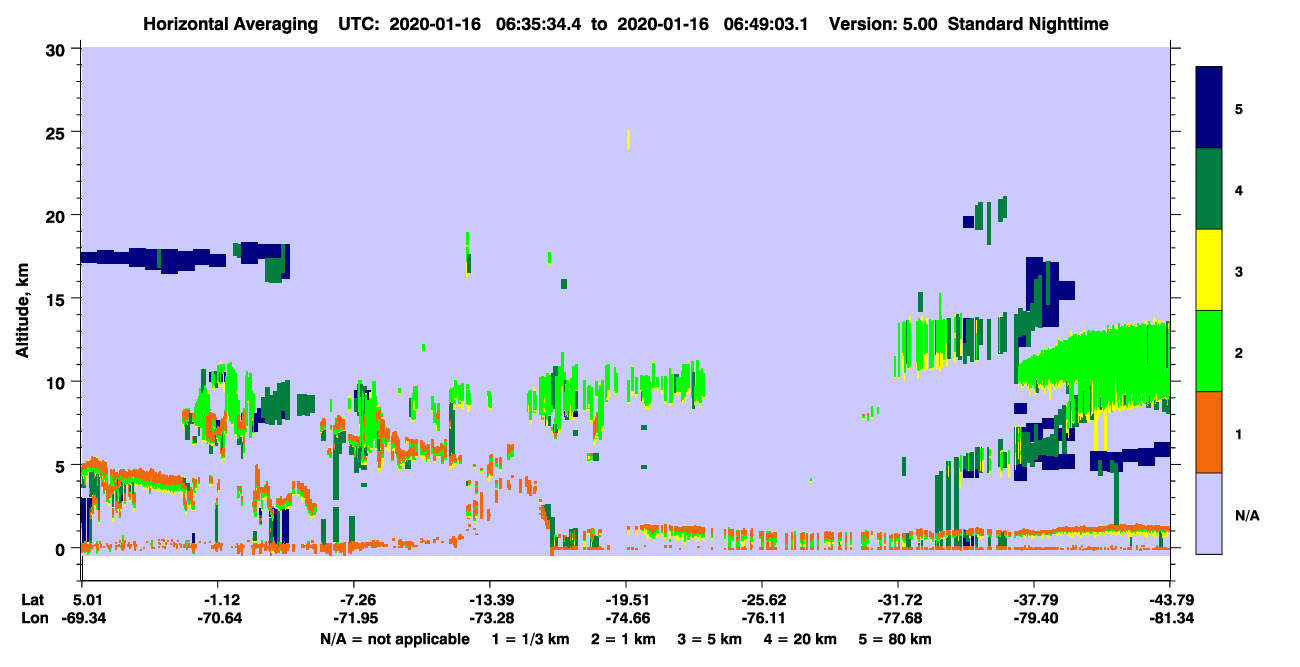Click the altitude tick label '15'
The image size is (1300, 667).
tap(58, 299)
